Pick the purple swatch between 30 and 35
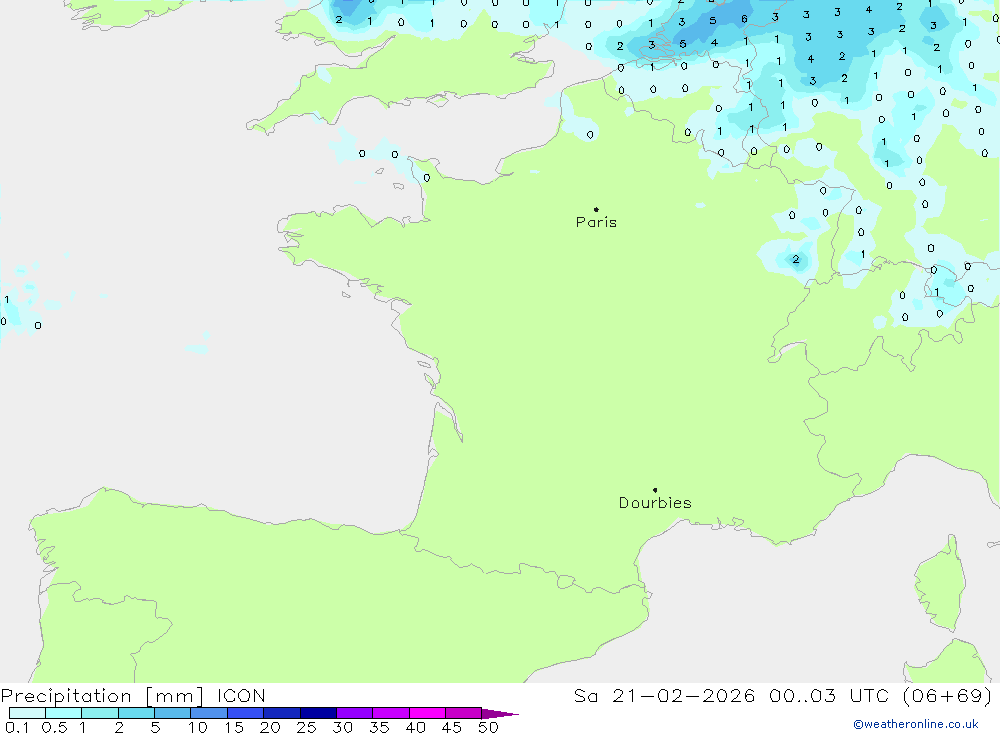This screenshot has width=1000, height=733. 355,713
